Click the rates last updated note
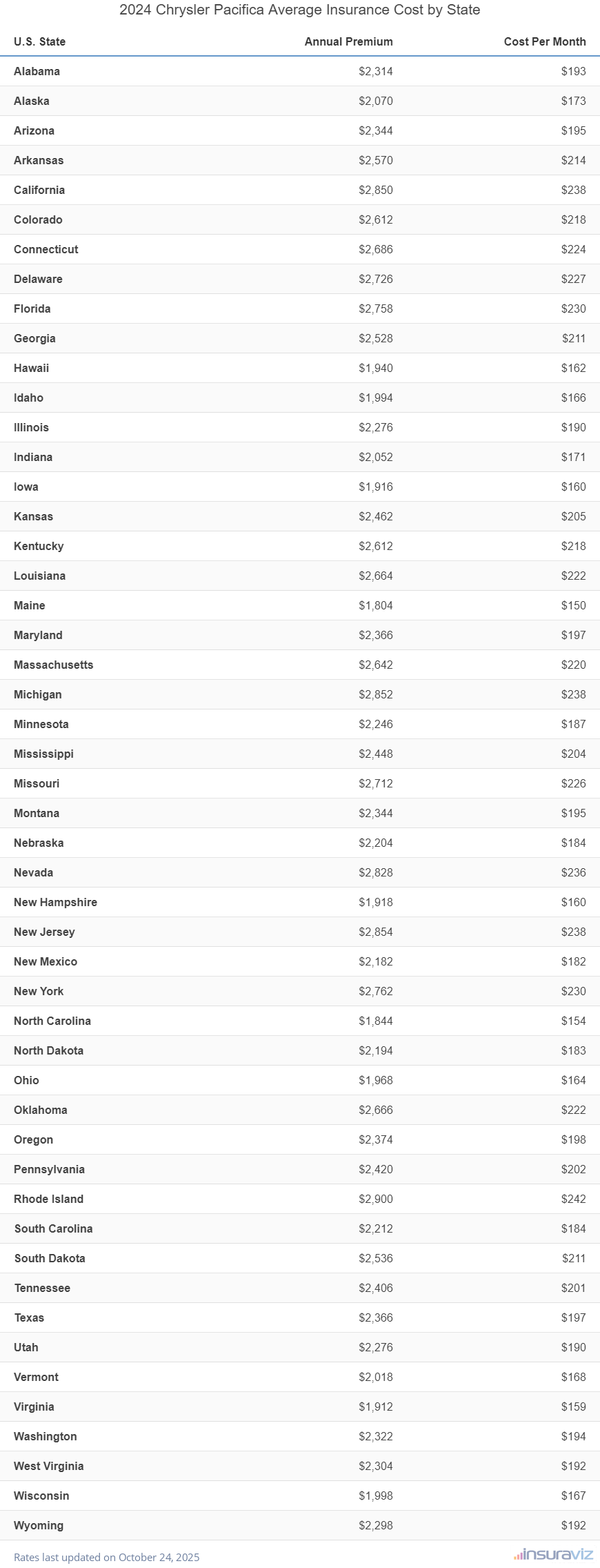Viewport: 600px width, 1568px height. click(x=107, y=1557)
